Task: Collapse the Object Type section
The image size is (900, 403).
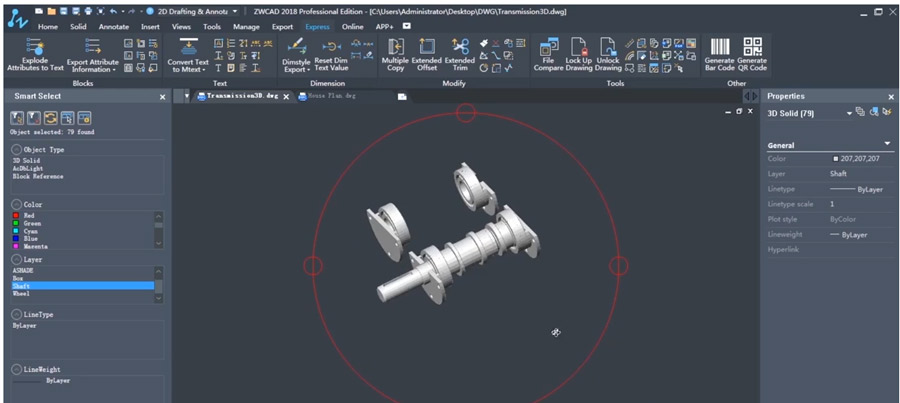Action: [16, 149]
